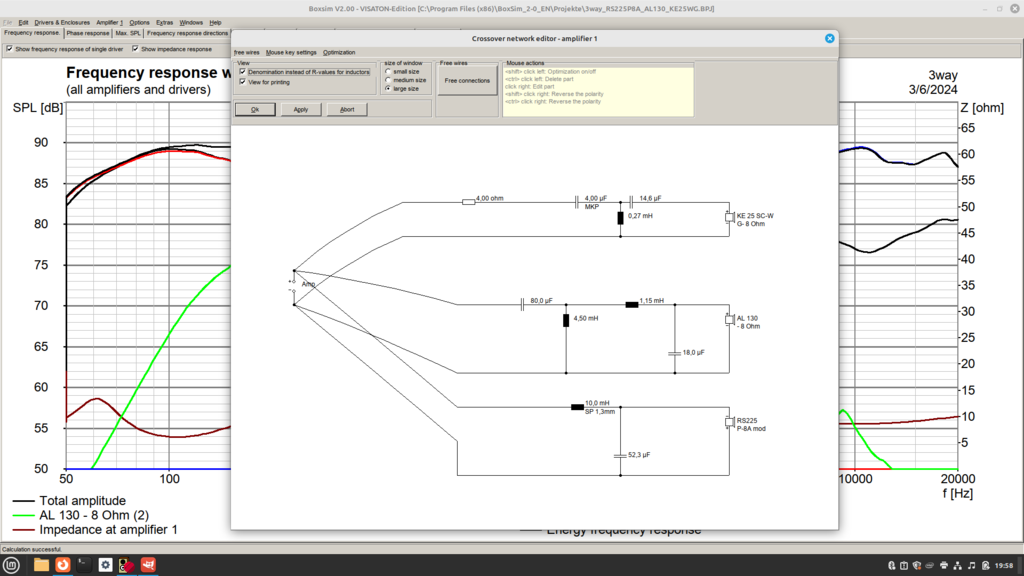Viewport: 1024px width, 576px height.
Task: Open the Bluetooth tray icon
Action: tap(891, 566)
